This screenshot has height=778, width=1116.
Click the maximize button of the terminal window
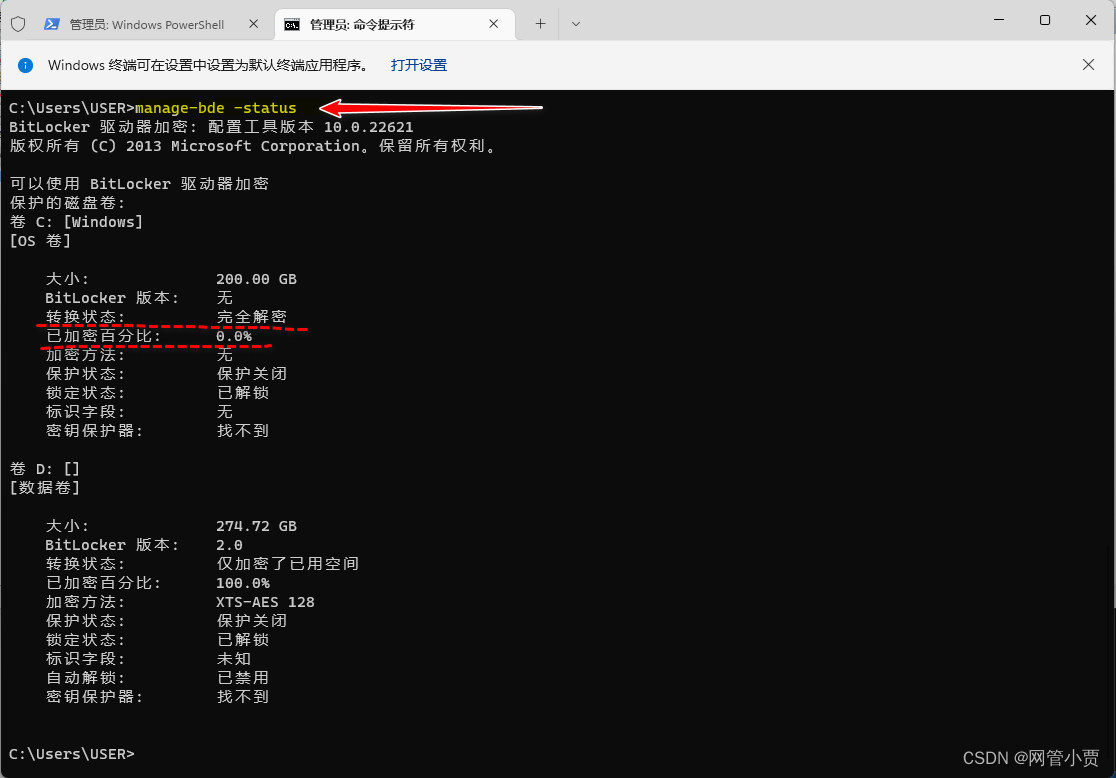coord(1043,20)
